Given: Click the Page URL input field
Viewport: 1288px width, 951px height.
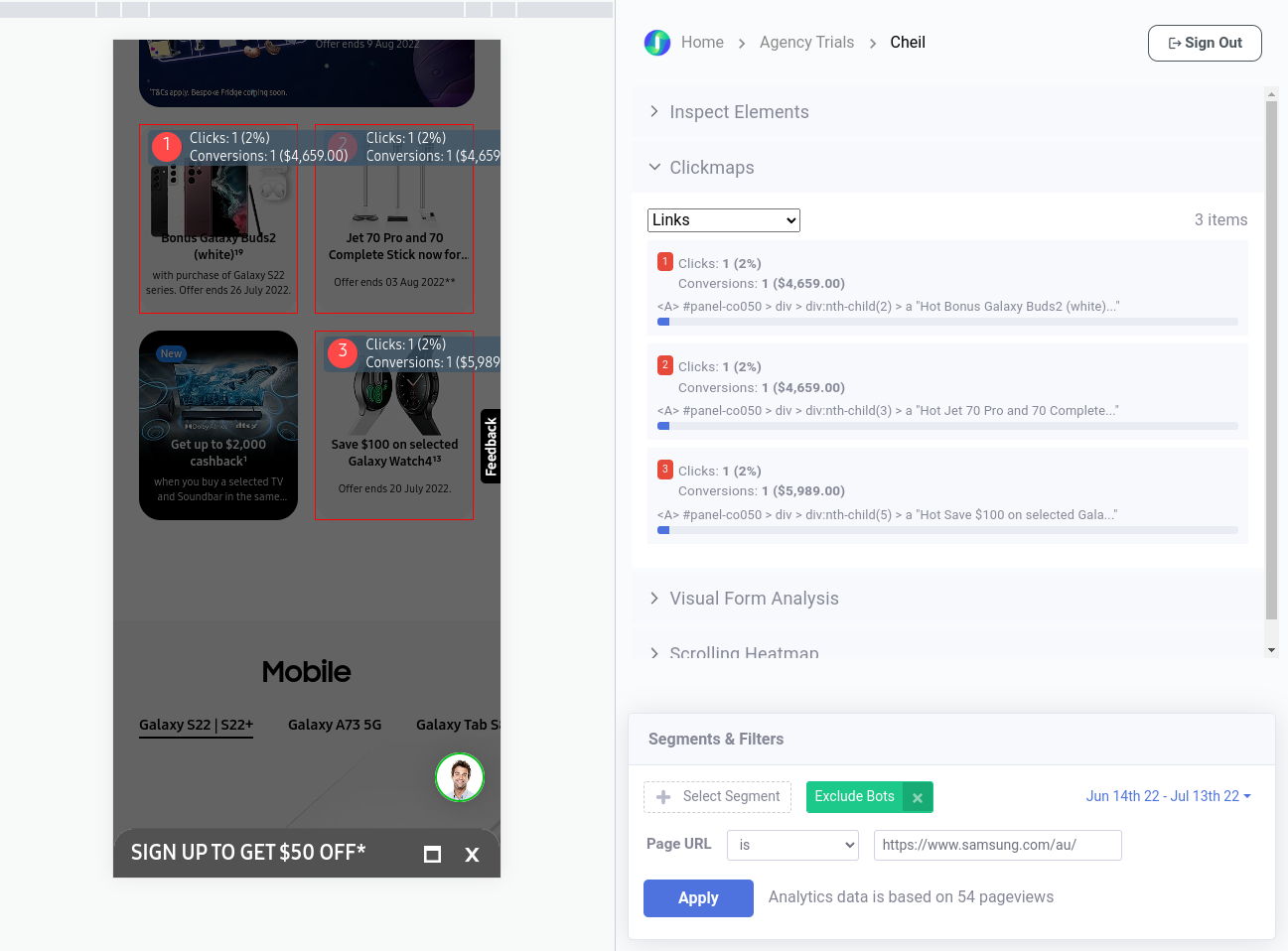Looking at the screenshot, I should click(x=997, y=845).
